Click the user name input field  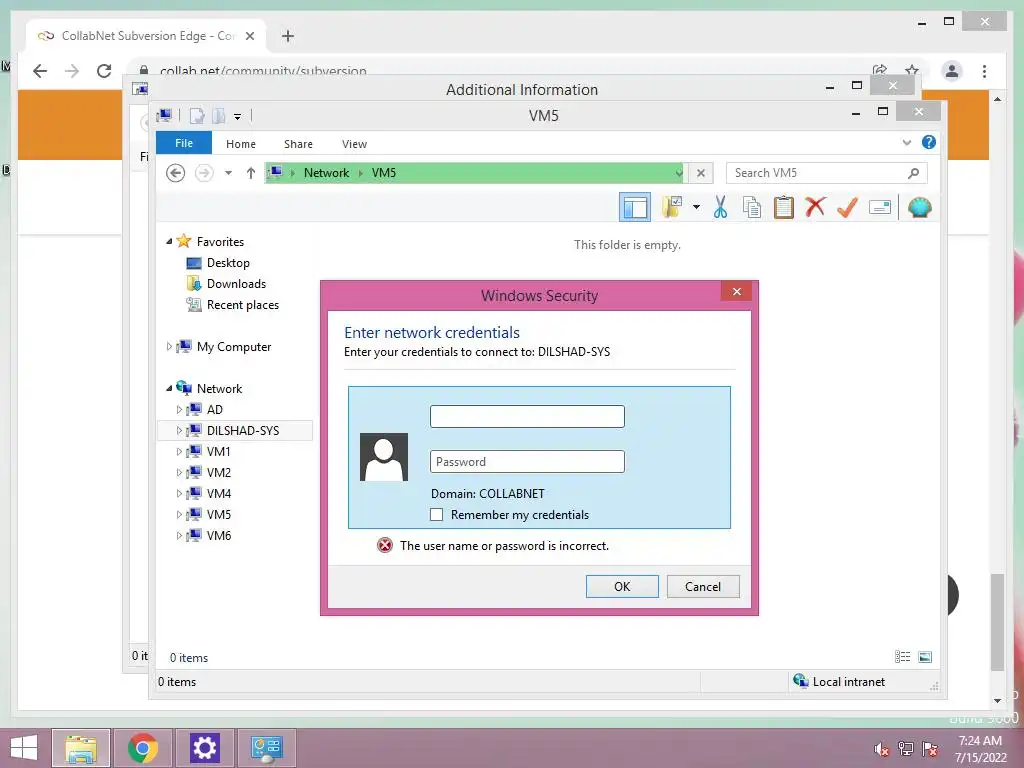(x=527, y=417)
